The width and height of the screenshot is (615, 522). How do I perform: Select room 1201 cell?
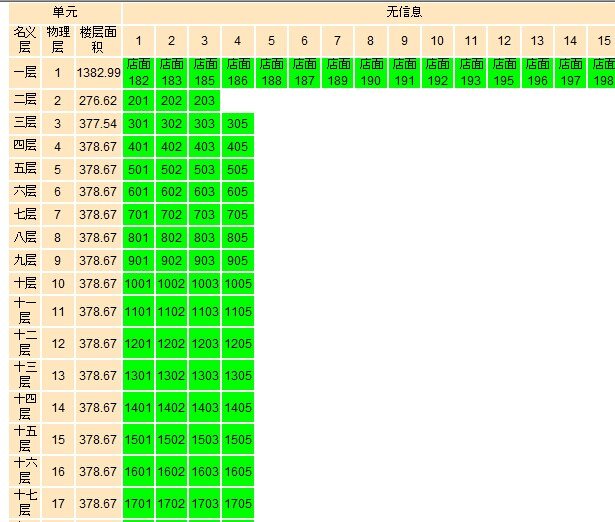tap(138, 344)
